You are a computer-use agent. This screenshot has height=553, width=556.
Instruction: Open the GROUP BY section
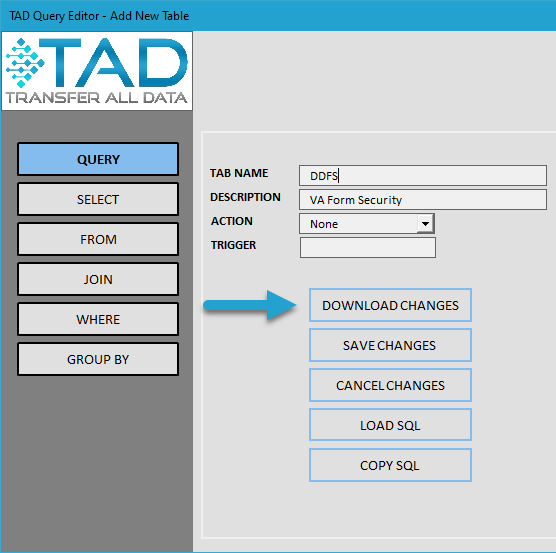(x=98, y=359)
